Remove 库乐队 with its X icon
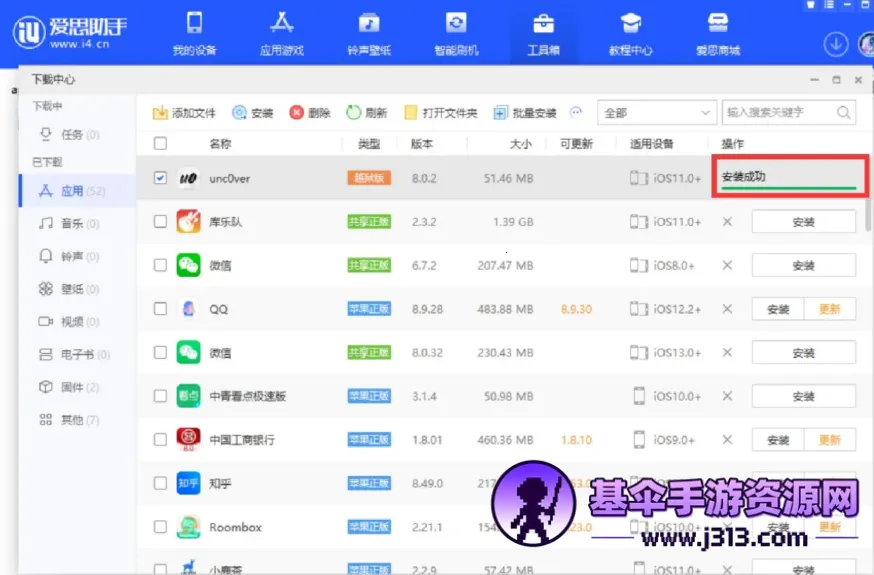The image size is (874, 575). pyautogui.click(x=727, y=222)
